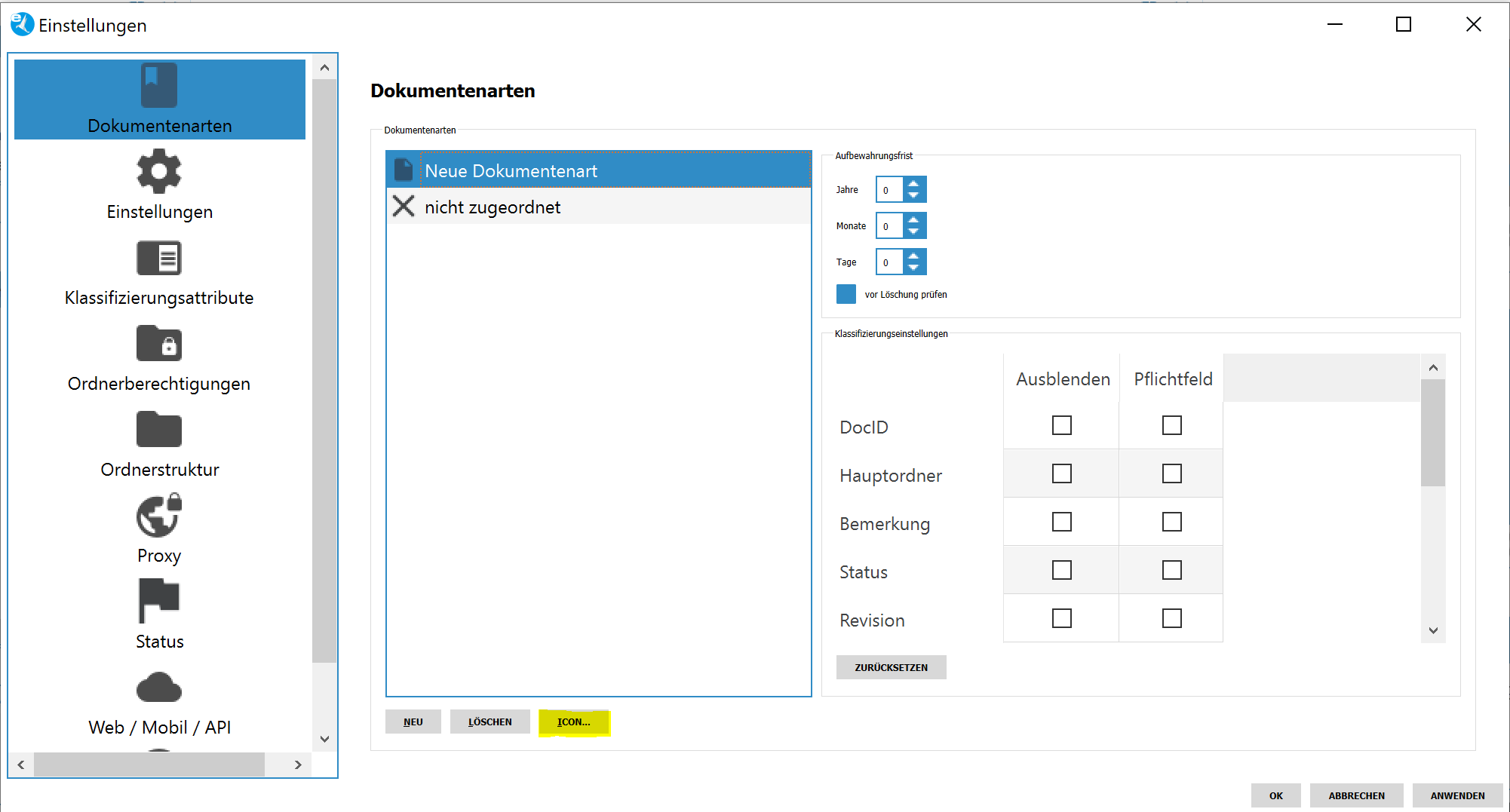Select the Neue Dokumentenart list entry
This screenshot has height=812, width=1510.
pos(511,171)
